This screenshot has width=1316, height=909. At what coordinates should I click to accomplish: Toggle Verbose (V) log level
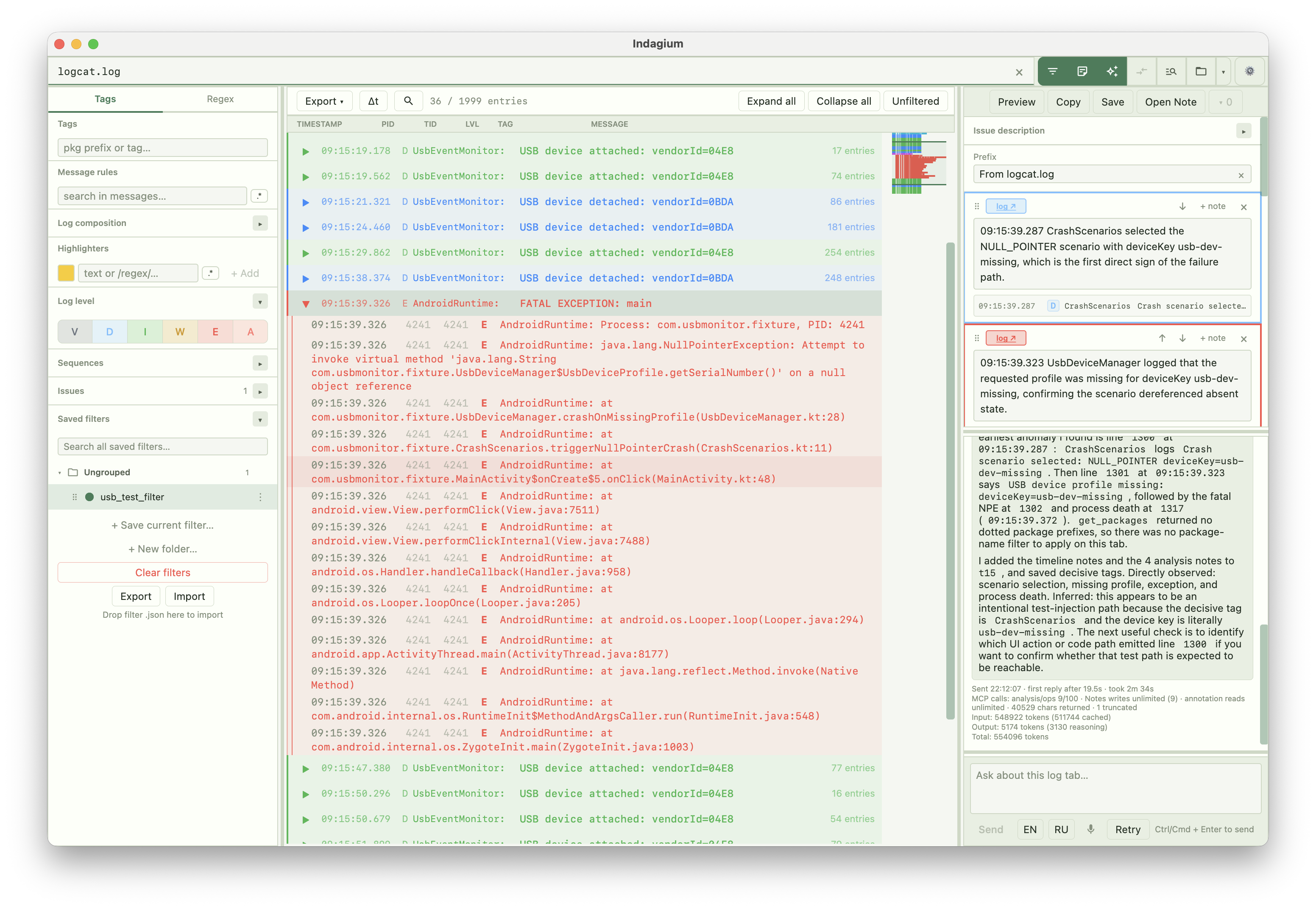[x=75, y=332]
